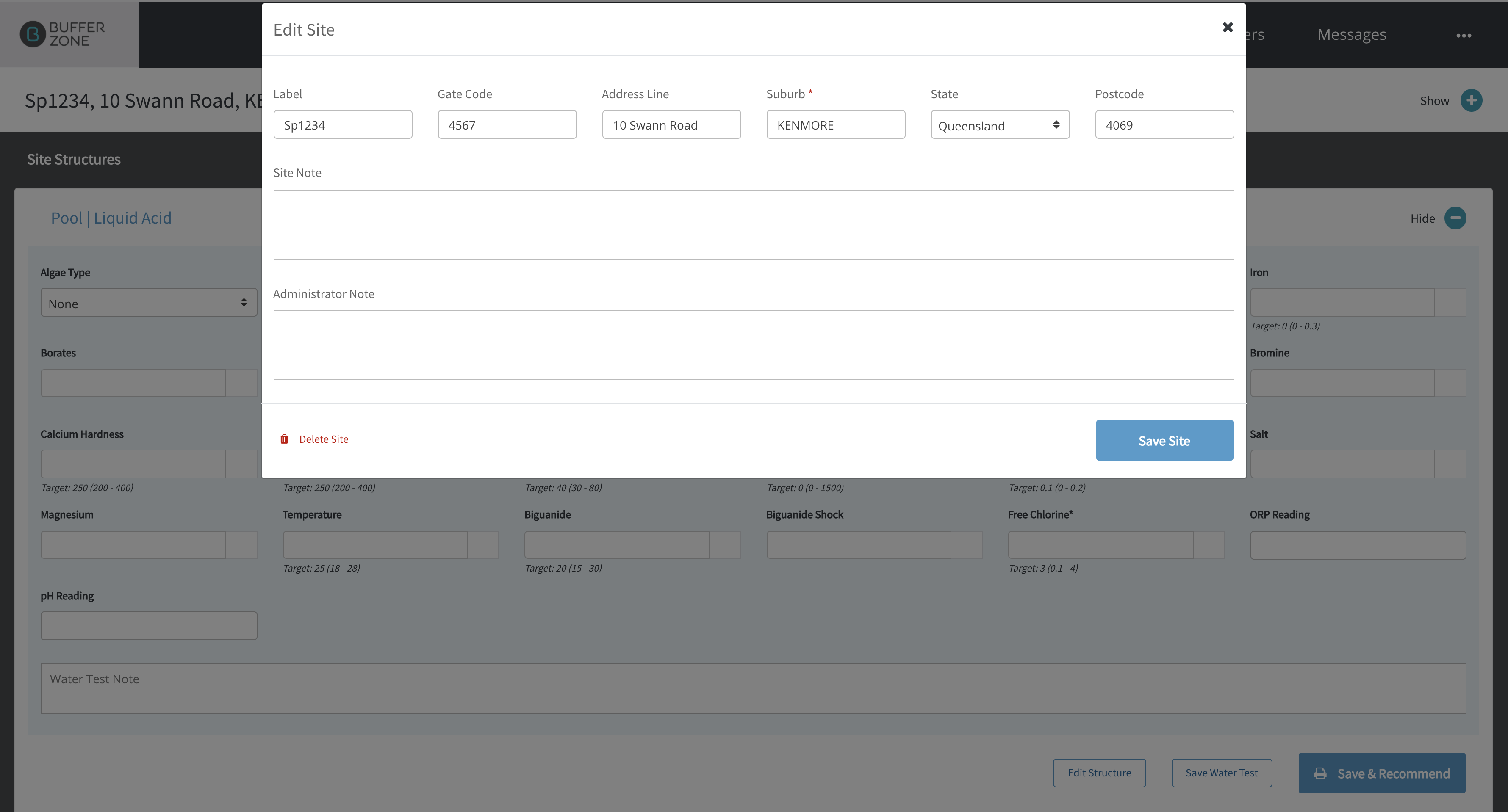Click the pH Reading input
This screenshot has width=1508, height=812.
149,625
